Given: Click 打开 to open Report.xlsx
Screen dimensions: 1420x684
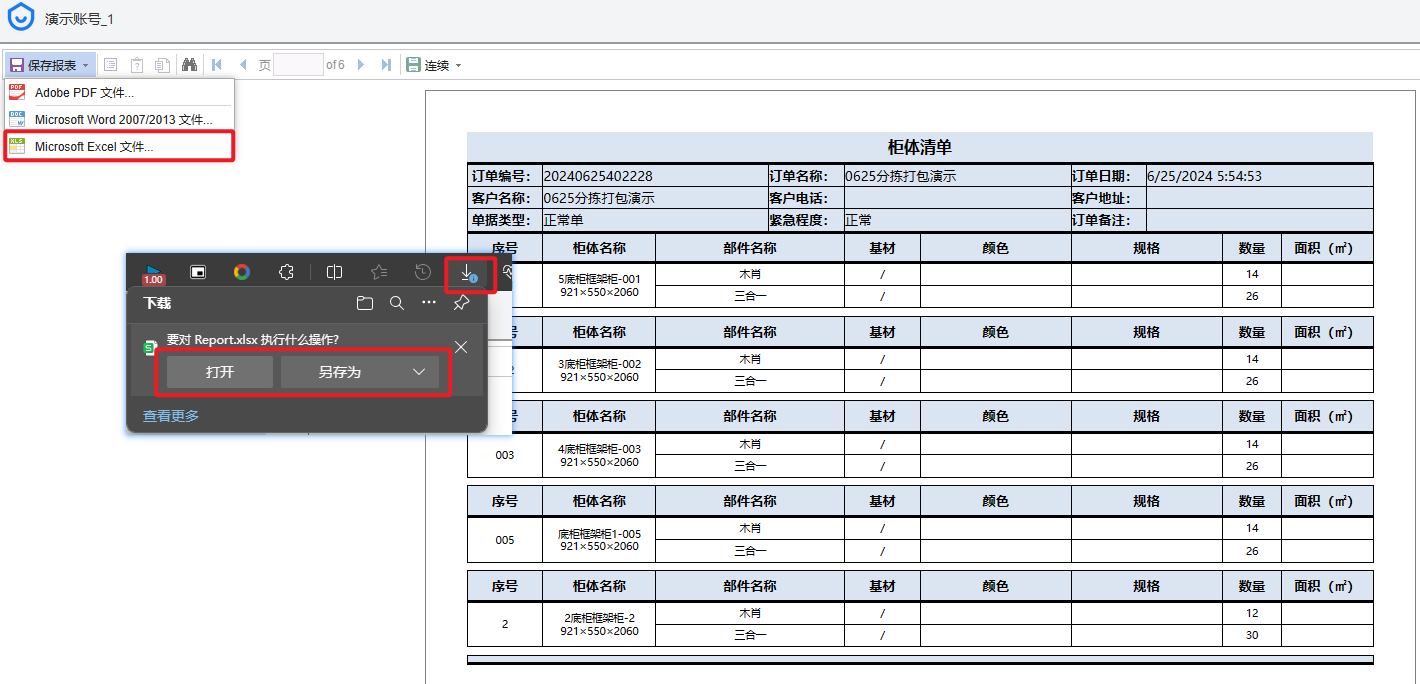Looking at the screenshot, I should [220, 372].
